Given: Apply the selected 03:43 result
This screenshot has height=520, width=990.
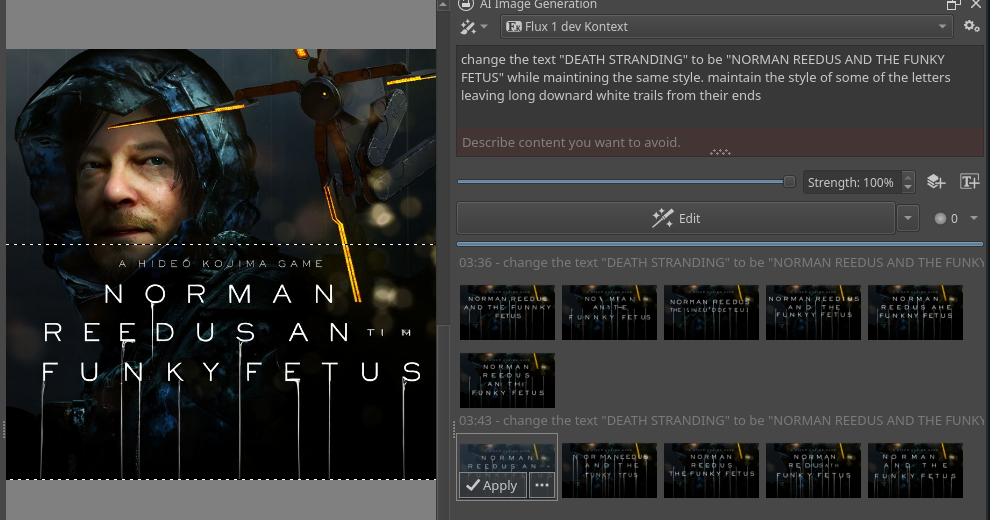Looking at the screenshot, I should coord(492,485).
